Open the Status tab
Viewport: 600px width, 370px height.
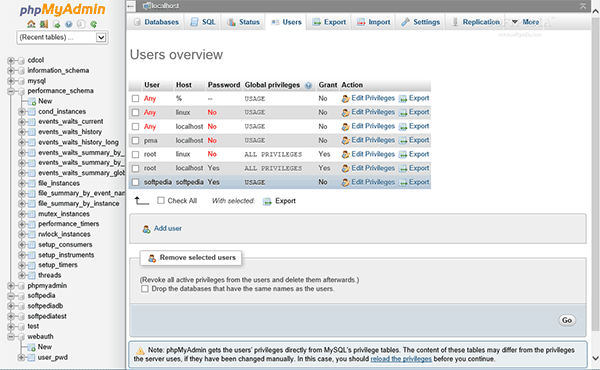click(x=243, y=22)
